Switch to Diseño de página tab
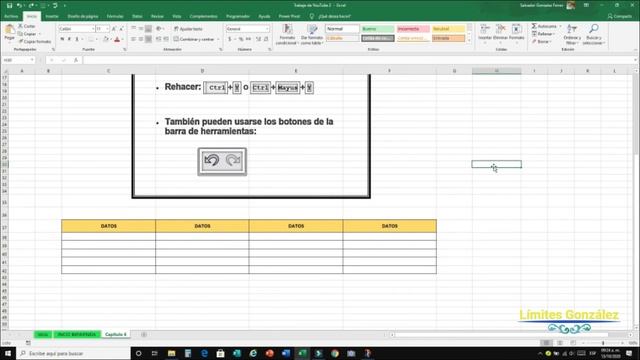This screenshot has width=640, height=360. tap(83, 16)
